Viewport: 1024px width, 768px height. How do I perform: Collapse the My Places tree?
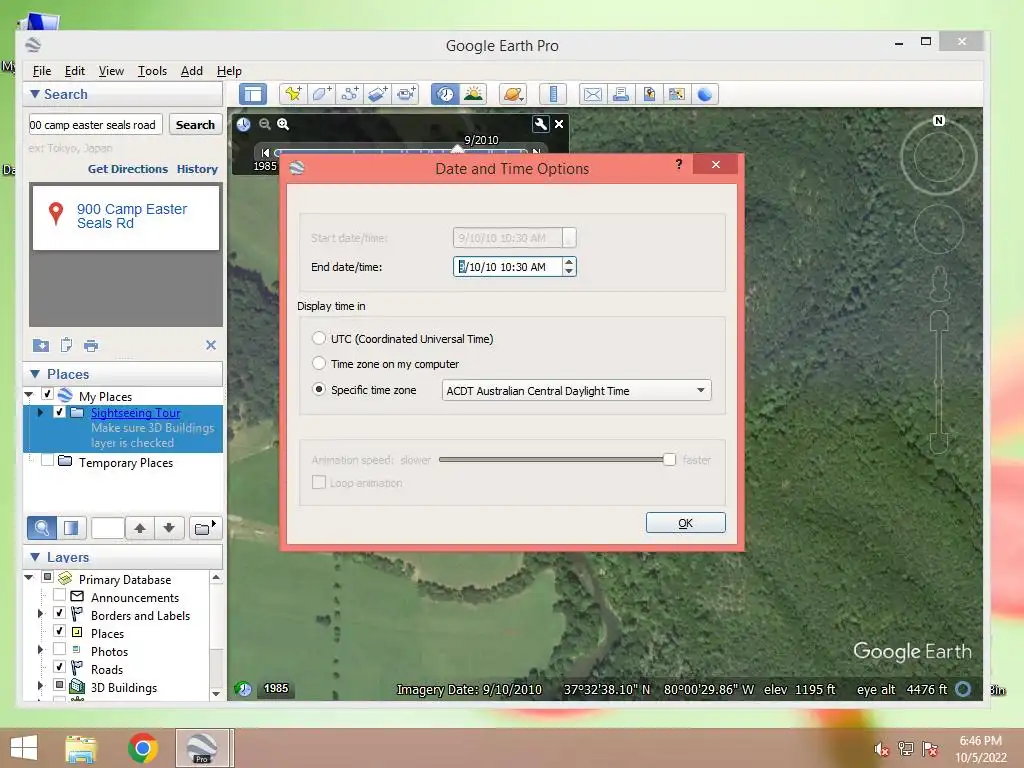29,394
